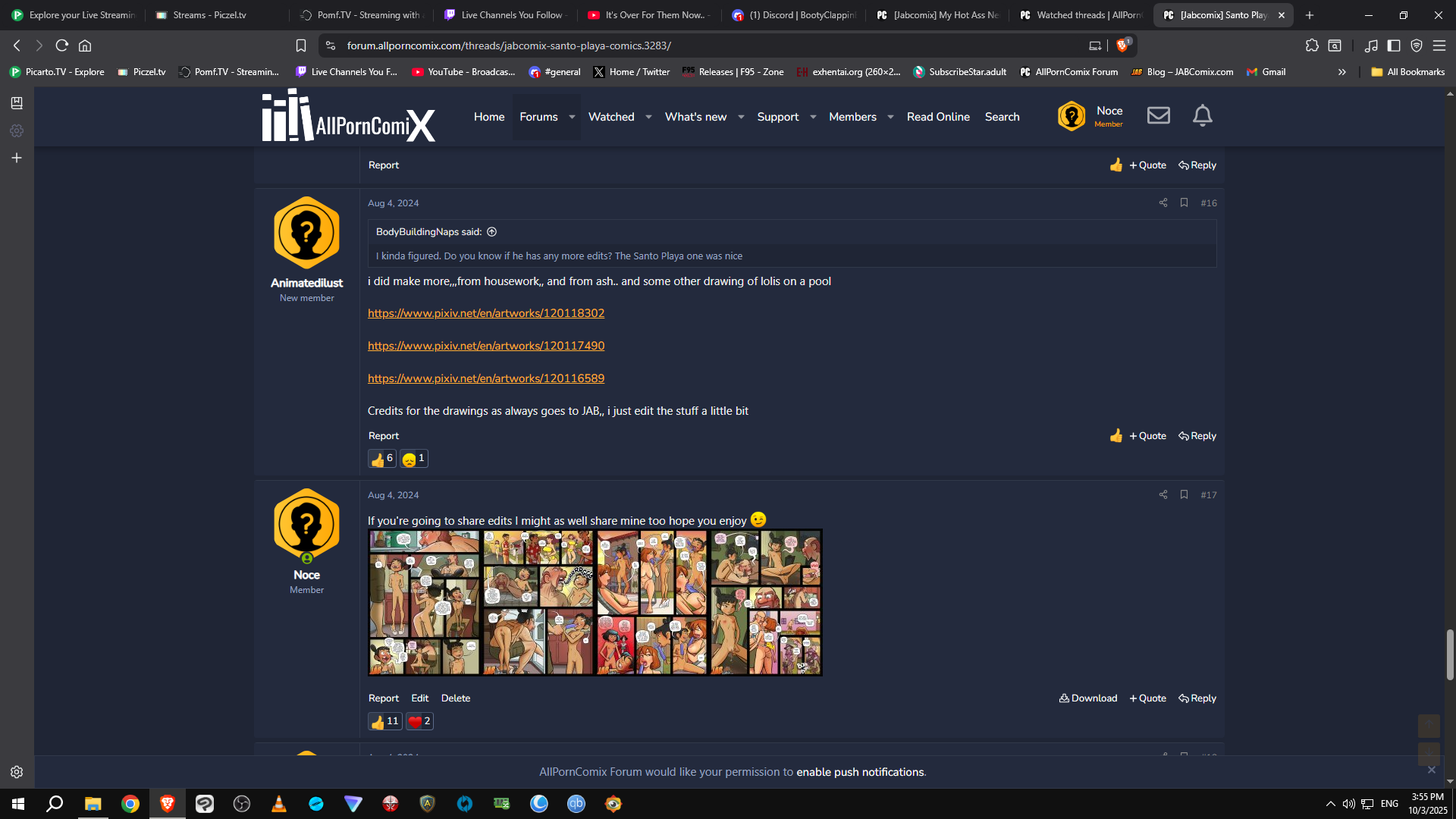Open the Windows Start menu
The width and height of the screenshot is (1456, 819).
click(x=18, y=804)
